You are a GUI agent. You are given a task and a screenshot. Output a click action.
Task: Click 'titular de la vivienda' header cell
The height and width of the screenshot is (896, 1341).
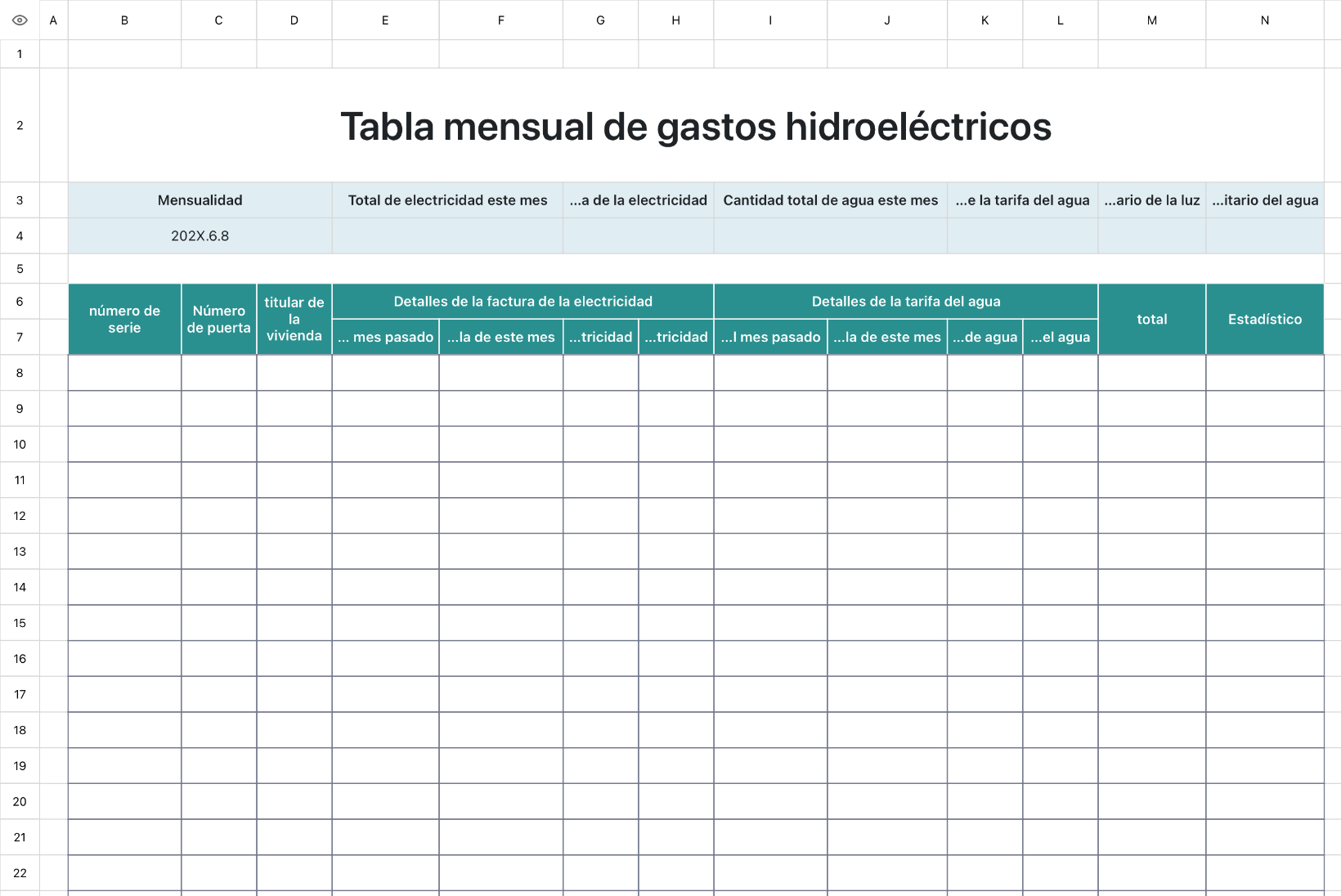click(294, 319)
